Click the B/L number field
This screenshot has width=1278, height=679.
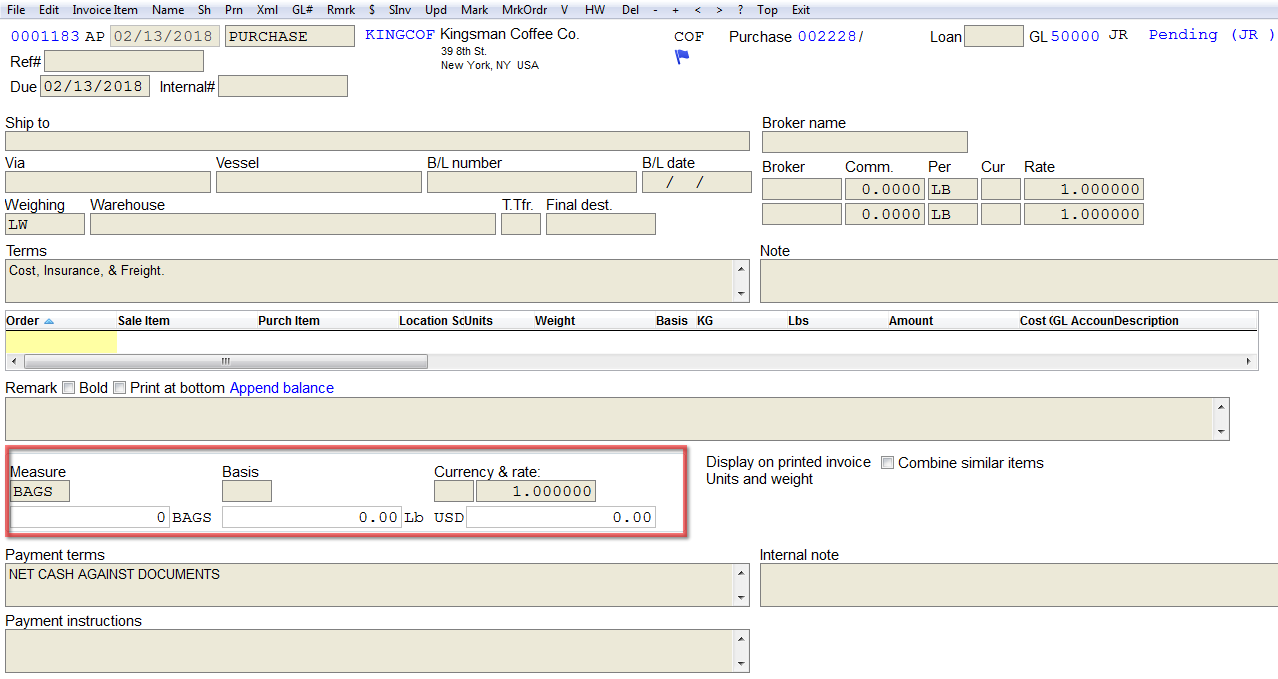[x=532, y=182]
